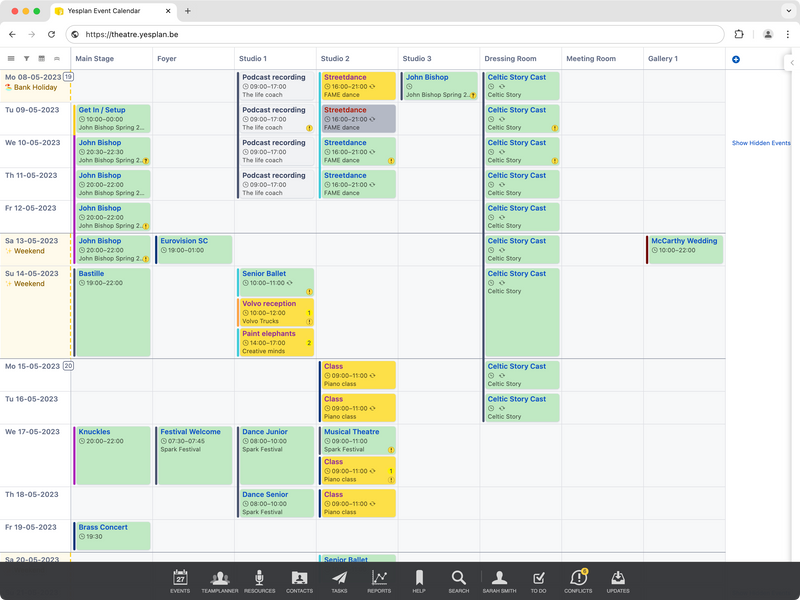
Task: Click the filter funnel icon in calendar header
Action: [x=26, y=59]
